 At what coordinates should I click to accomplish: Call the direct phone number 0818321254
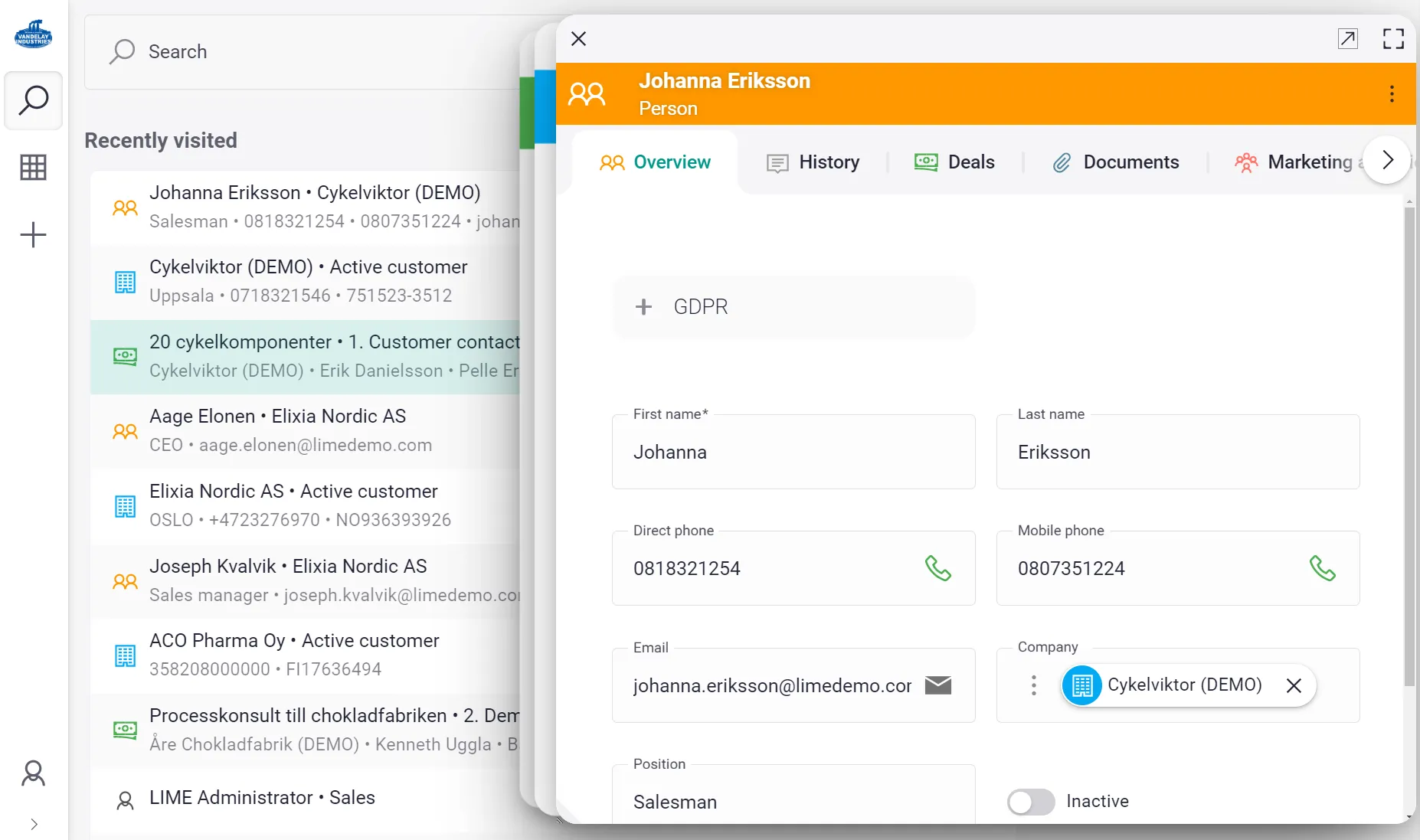[937, 568]
